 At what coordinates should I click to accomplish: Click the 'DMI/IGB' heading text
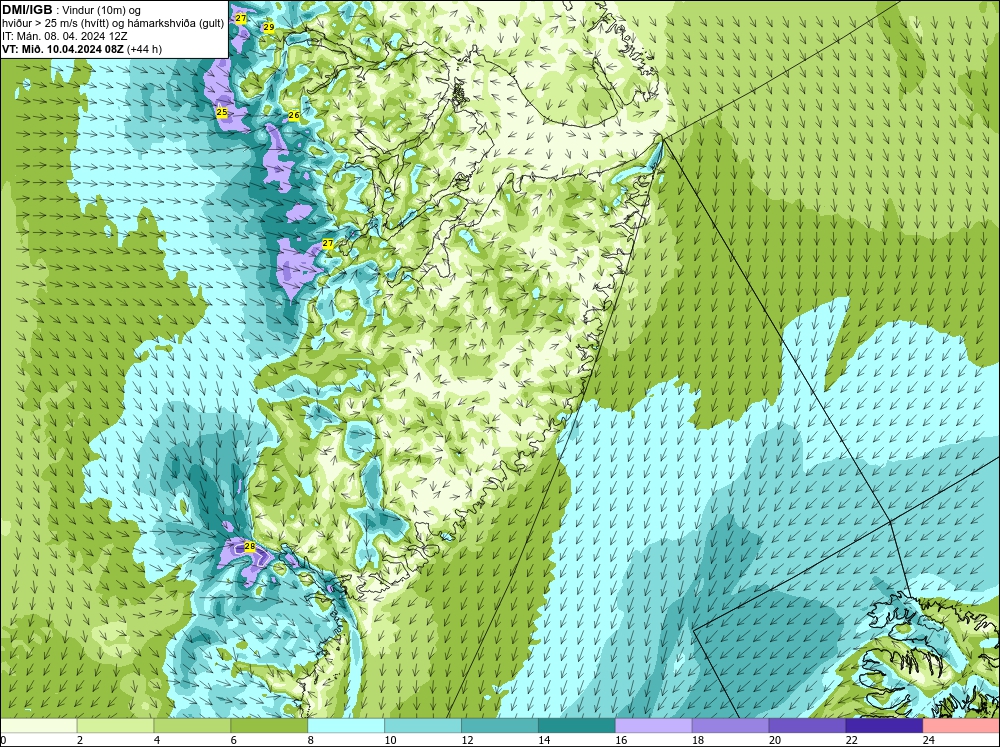pyautogui.click(x=27, y=10)
